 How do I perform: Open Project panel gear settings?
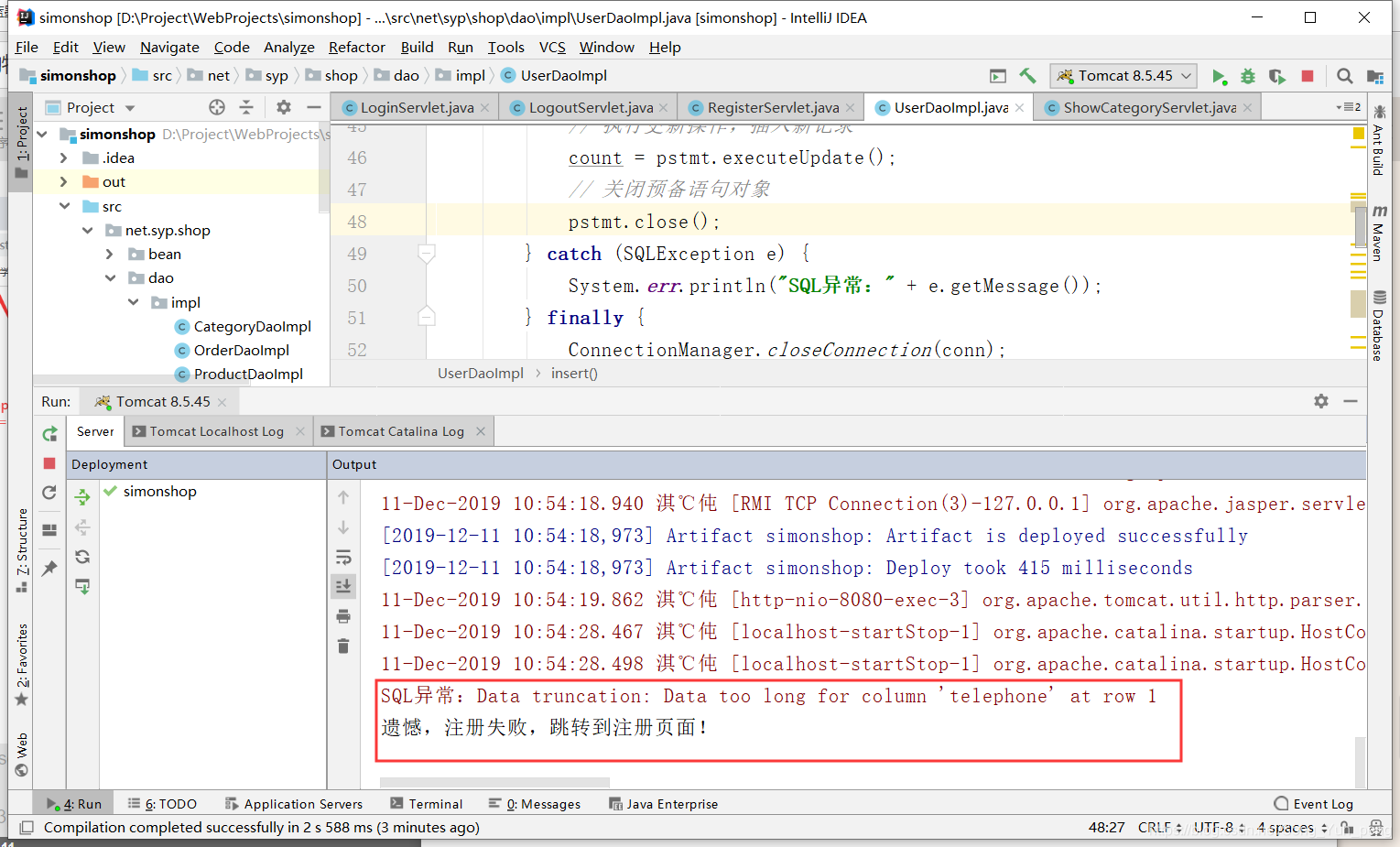click(284, 107)
